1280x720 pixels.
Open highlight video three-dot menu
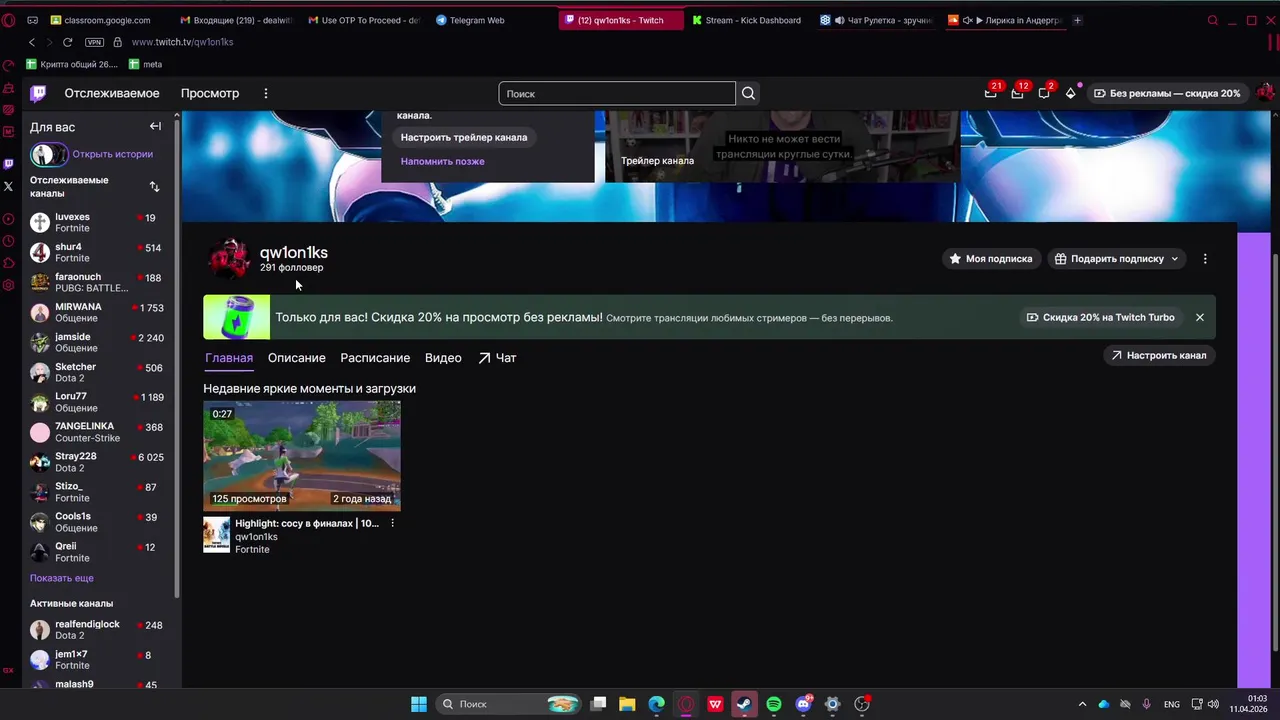(392, 523)
